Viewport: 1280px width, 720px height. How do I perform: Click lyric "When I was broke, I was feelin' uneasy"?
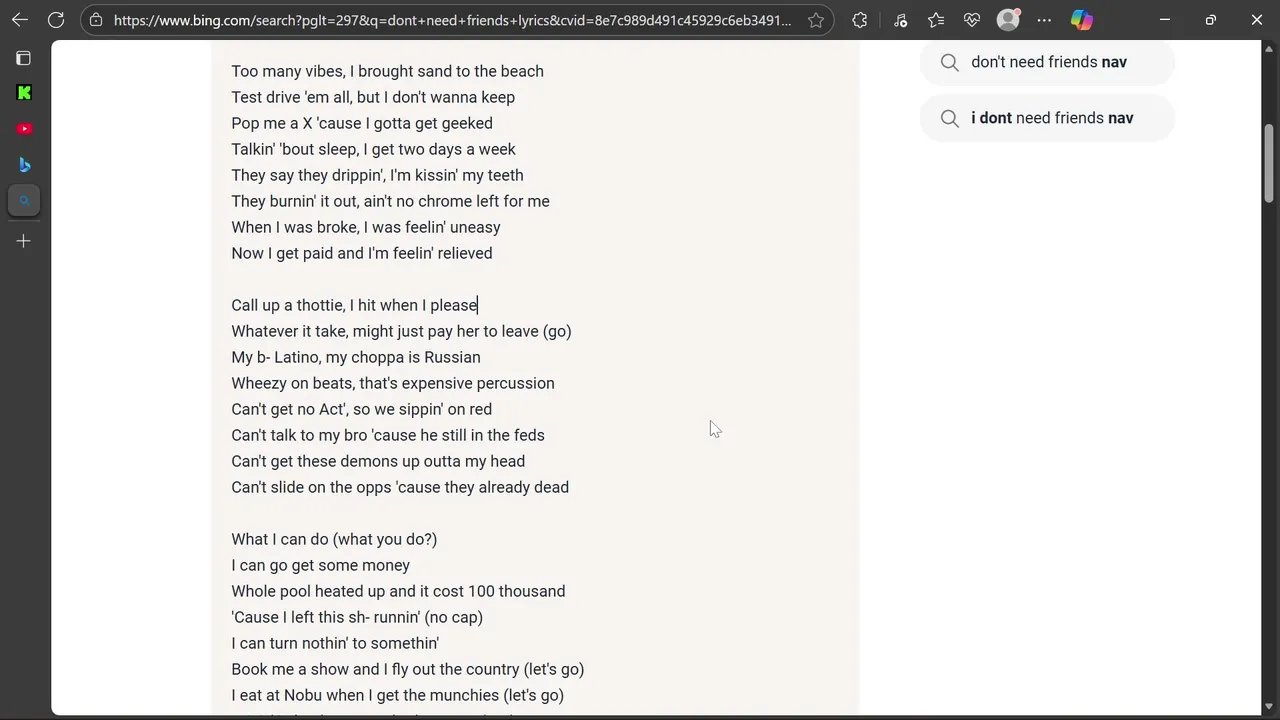[x=366, y=227]
